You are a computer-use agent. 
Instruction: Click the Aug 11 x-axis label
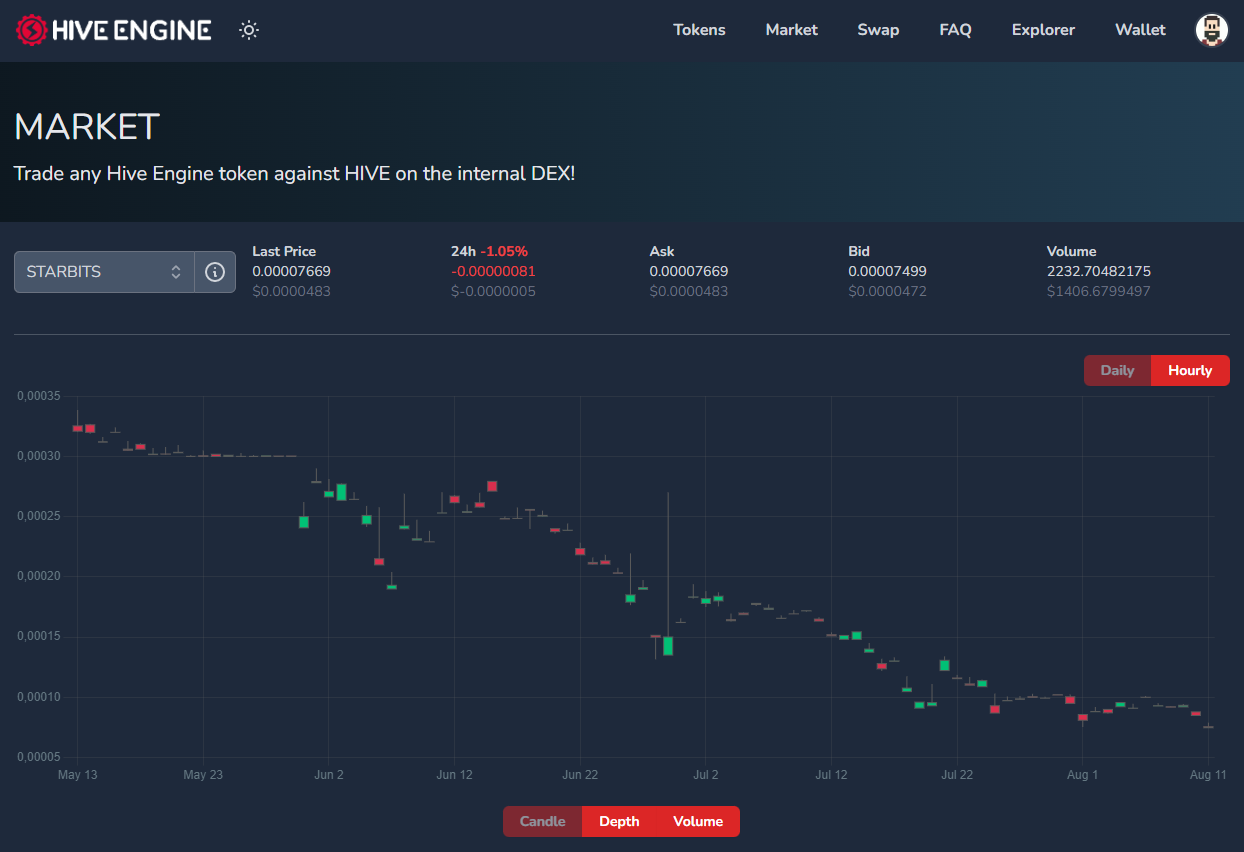point(1208,774)
